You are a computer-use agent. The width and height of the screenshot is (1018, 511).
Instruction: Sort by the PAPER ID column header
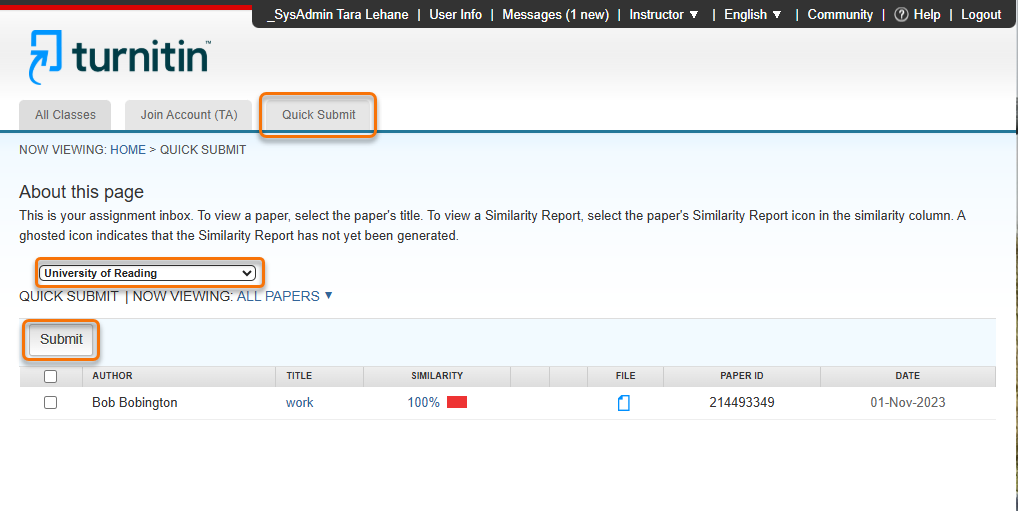pos(741,376)
